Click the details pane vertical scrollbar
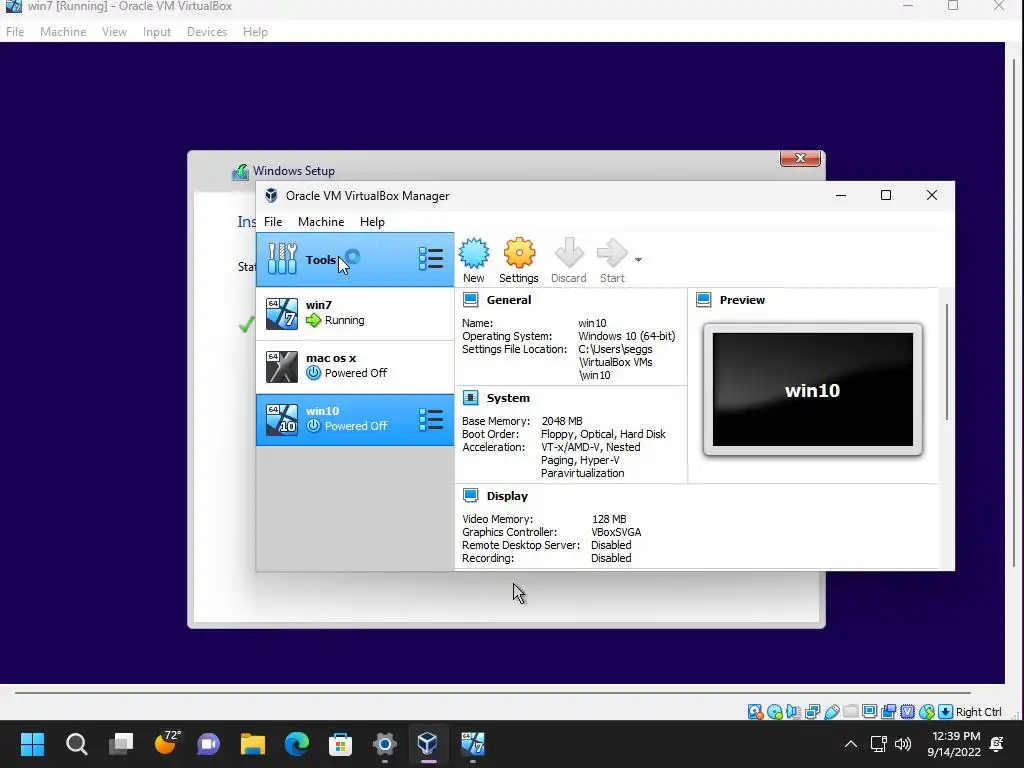Viewport: 1024px width, 768px height. click(x=946, y=362)
